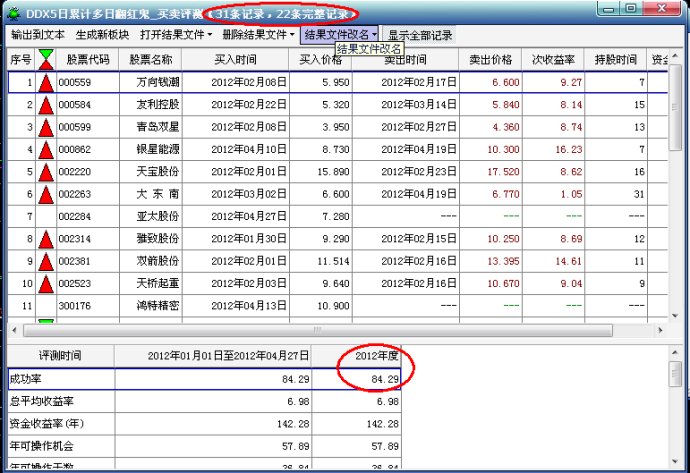Minimize the evaluation window
The image size is (690, 473).
tap(609, 9)
